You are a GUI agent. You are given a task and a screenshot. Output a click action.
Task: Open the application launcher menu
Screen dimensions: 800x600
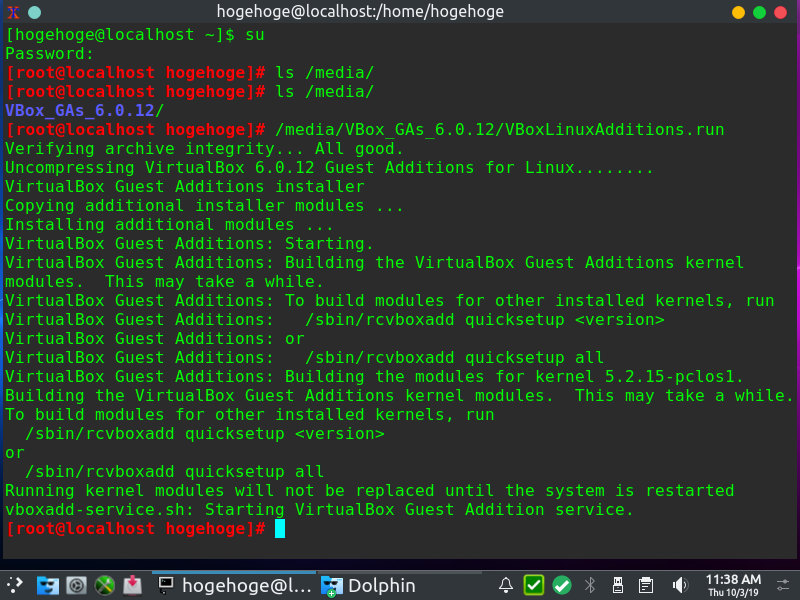(x=14, y=585)
